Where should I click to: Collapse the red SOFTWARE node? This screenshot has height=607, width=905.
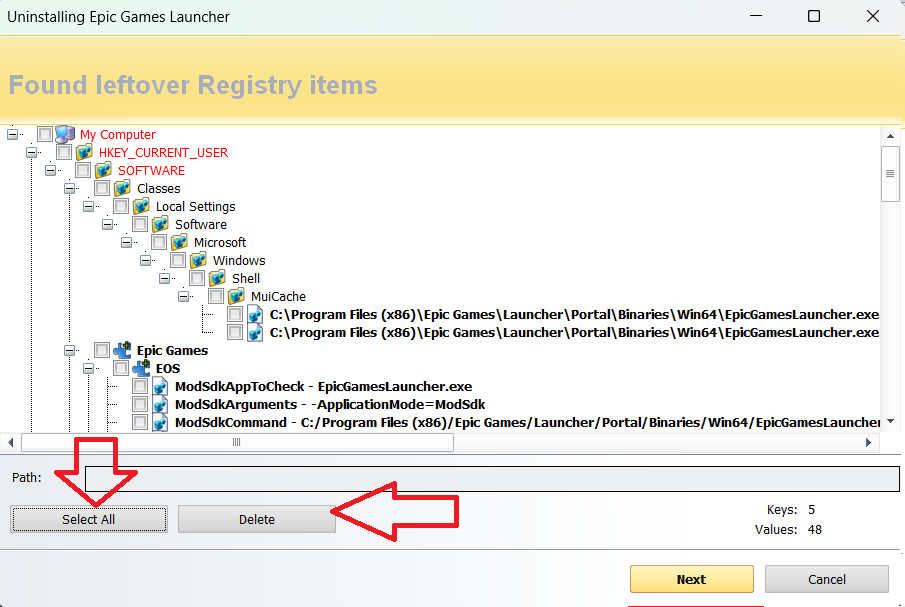pos(50,170)
